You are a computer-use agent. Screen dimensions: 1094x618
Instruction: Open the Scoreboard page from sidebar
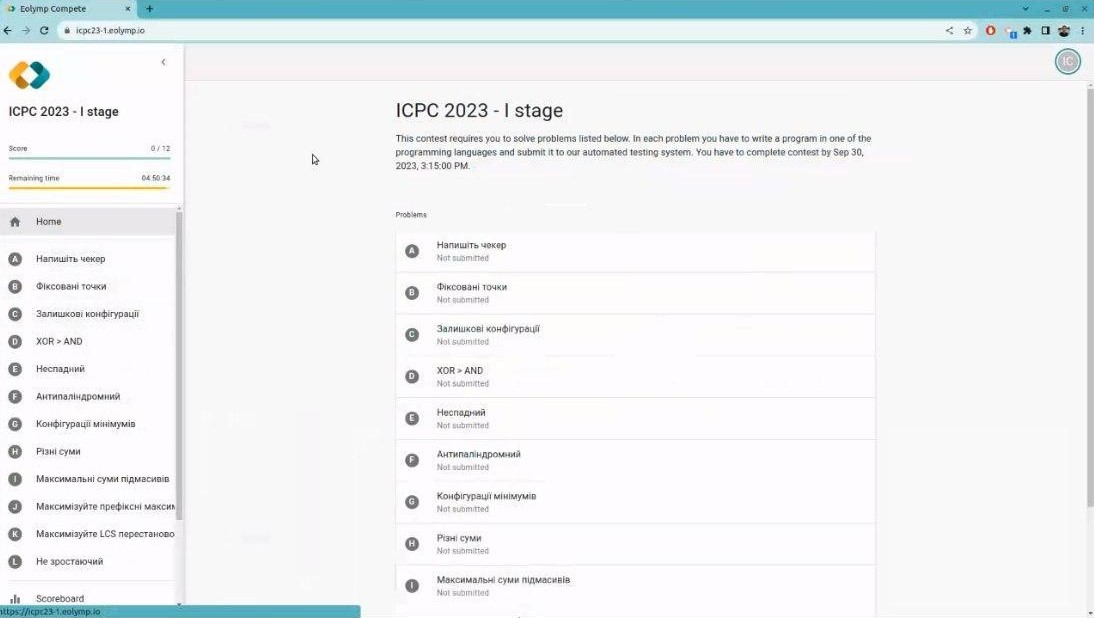tap(88, 598)
